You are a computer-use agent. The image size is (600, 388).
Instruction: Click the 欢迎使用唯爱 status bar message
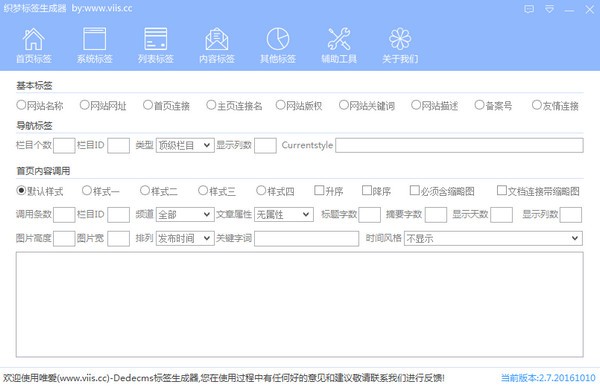pyautogui.click(x=224, y=378)
